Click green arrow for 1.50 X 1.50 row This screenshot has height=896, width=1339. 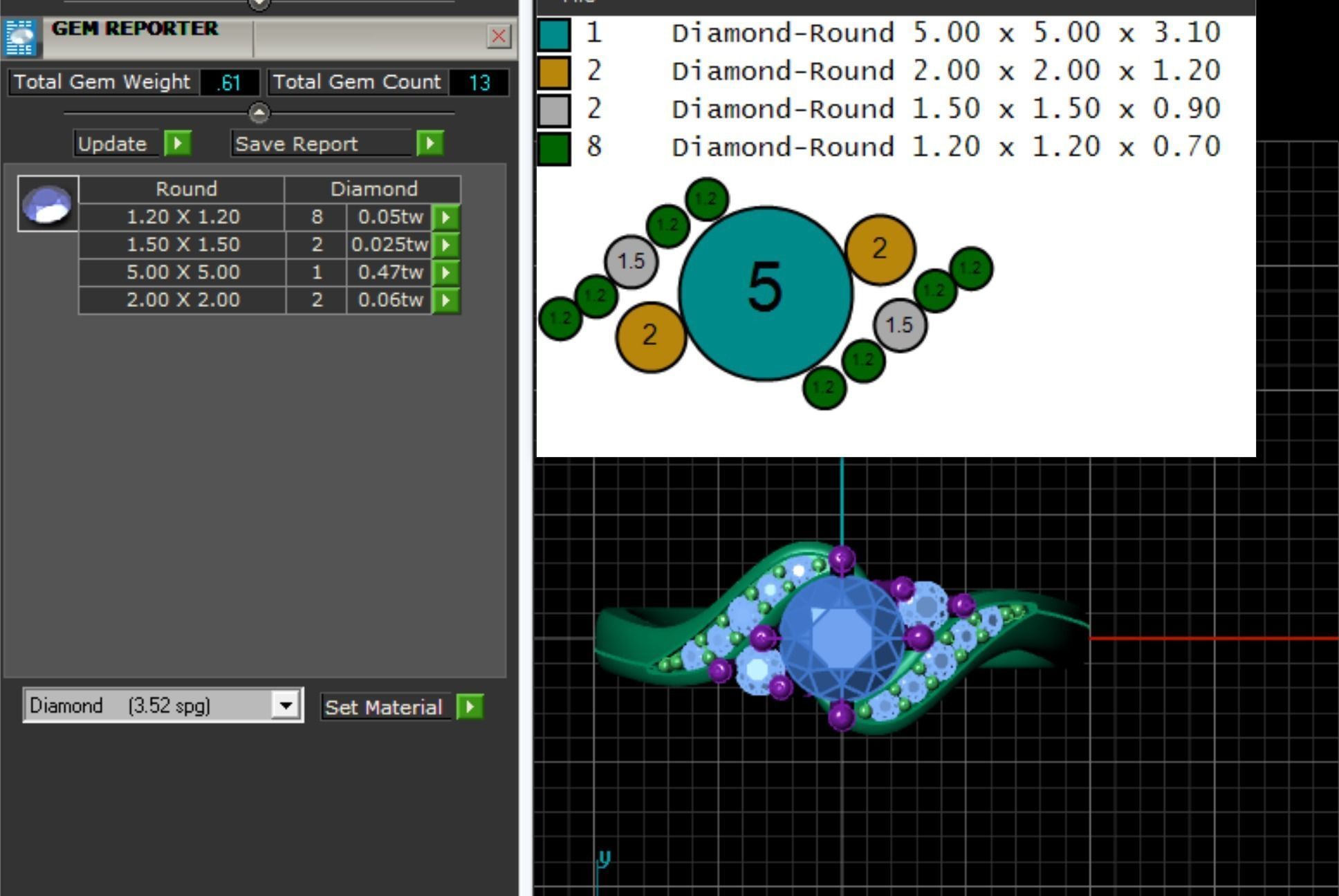445,245
